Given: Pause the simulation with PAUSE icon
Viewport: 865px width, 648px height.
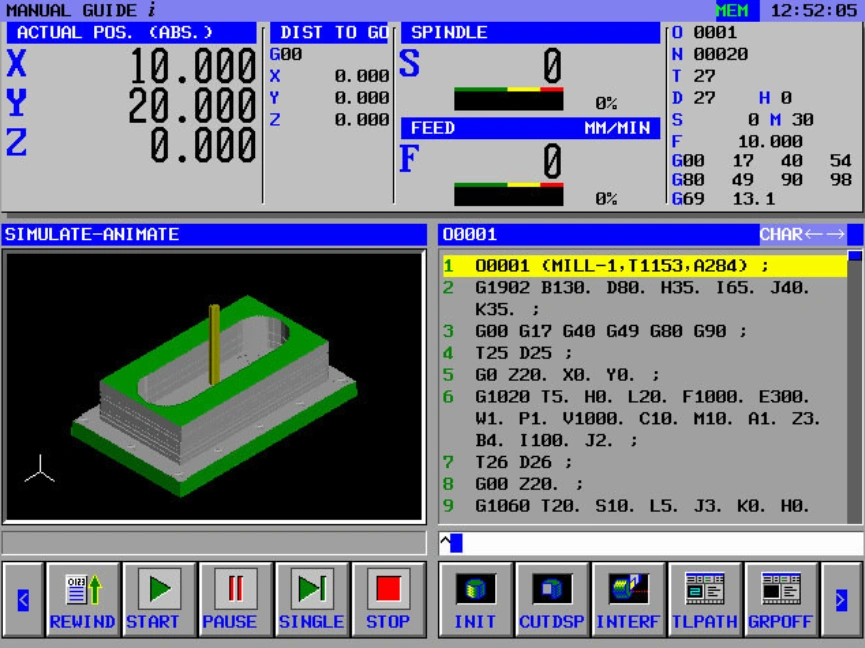Looking at the screenshot, I should 233,597.
